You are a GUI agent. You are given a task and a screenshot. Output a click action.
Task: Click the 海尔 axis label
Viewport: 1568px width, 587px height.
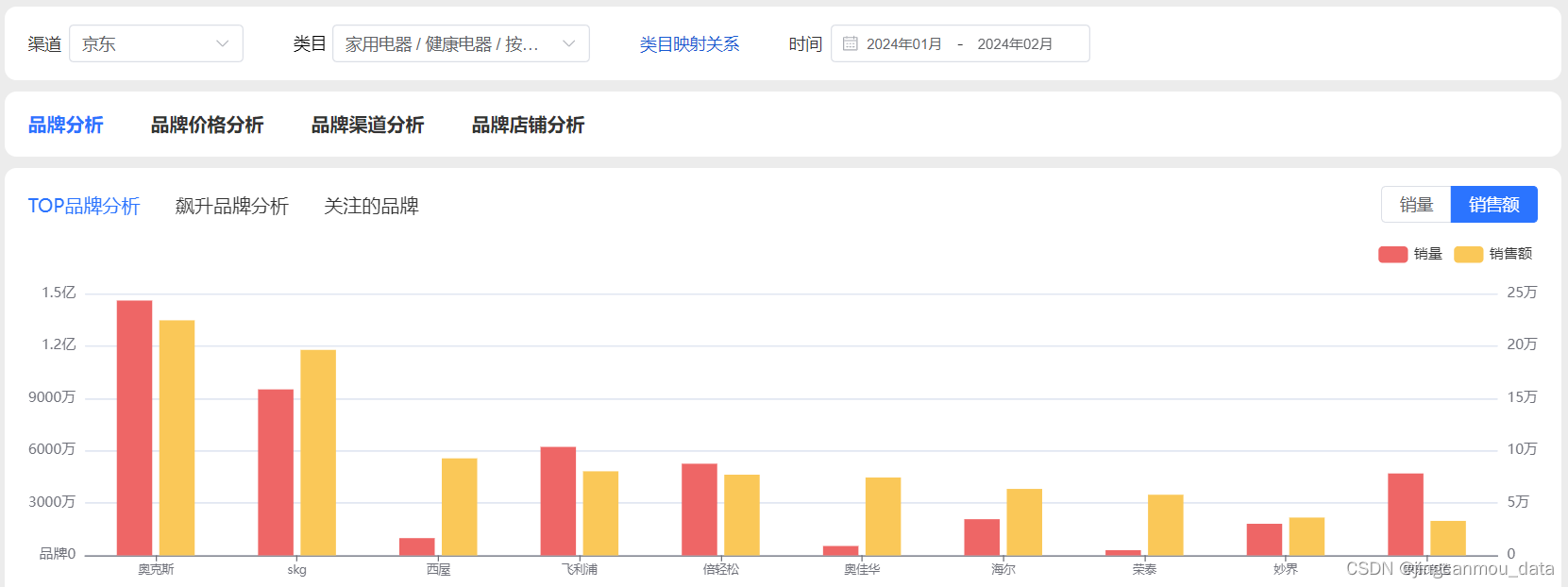coord(1003,569)
